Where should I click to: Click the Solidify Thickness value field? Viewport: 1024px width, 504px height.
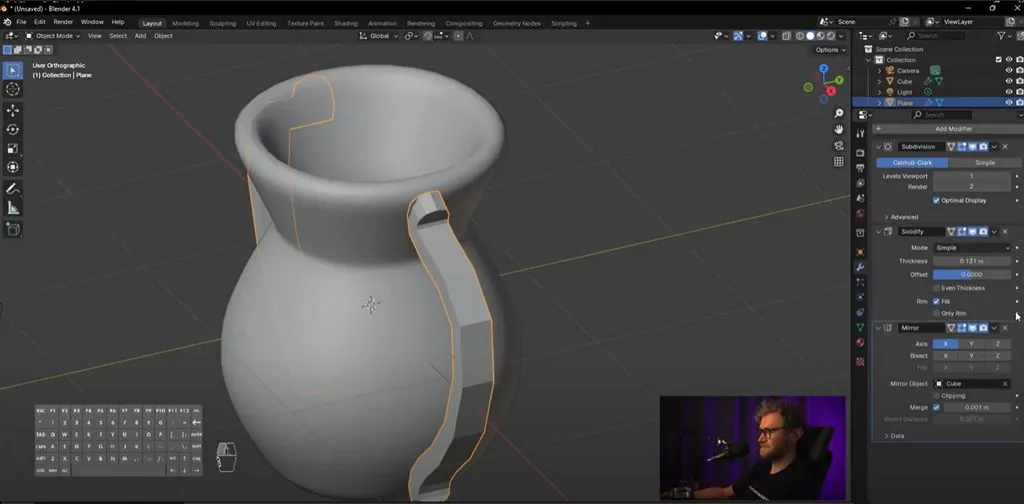972,261
